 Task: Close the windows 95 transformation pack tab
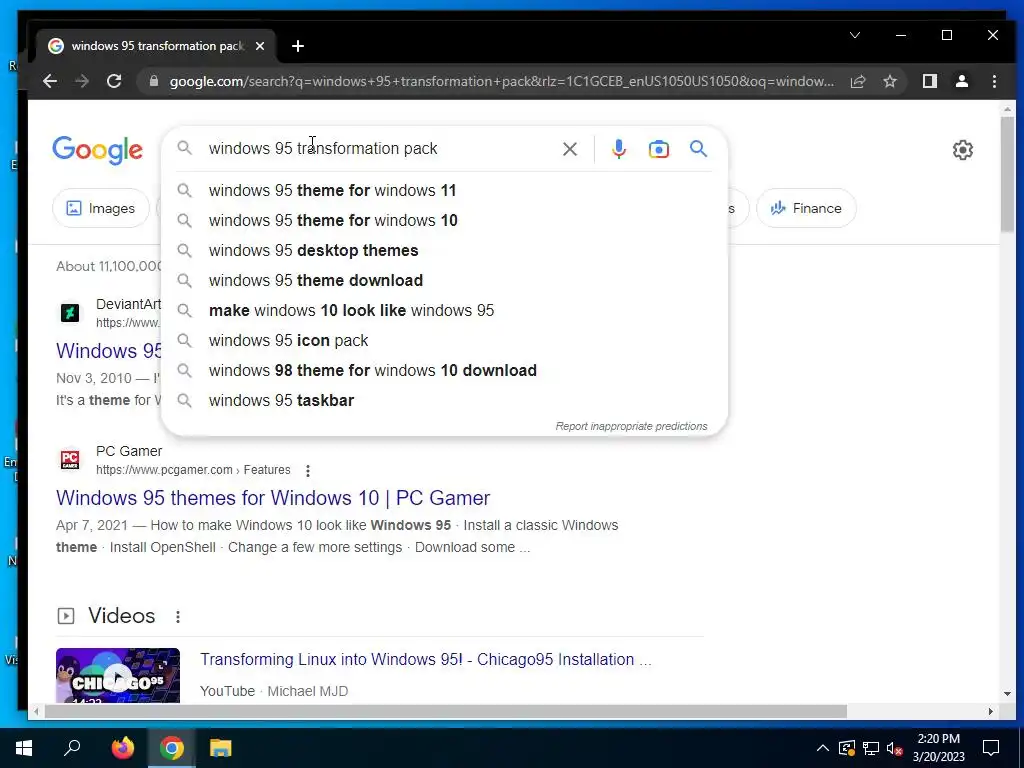click(x=260, y=46)
